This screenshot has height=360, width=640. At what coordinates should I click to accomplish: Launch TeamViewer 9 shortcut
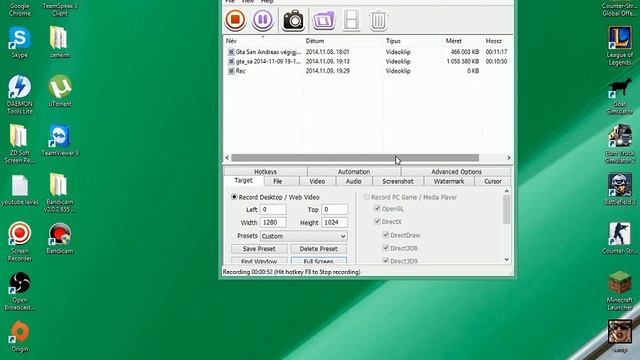click(60, 140)
